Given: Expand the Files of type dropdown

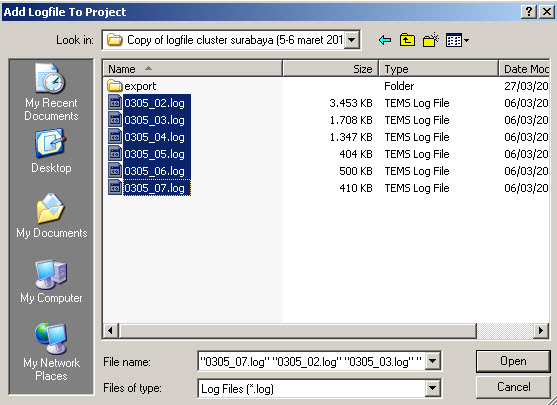Looking at the screenshot, I should (432, 388).
